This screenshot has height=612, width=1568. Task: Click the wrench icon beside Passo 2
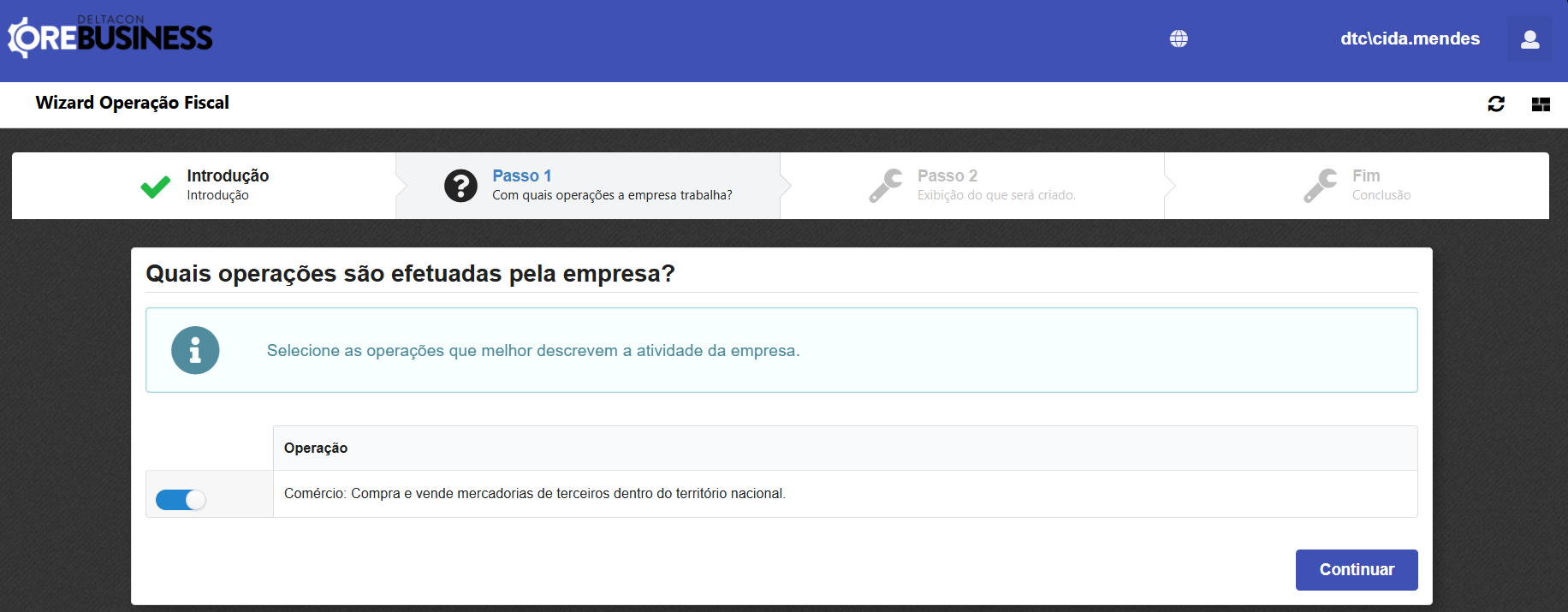(886, 186)
